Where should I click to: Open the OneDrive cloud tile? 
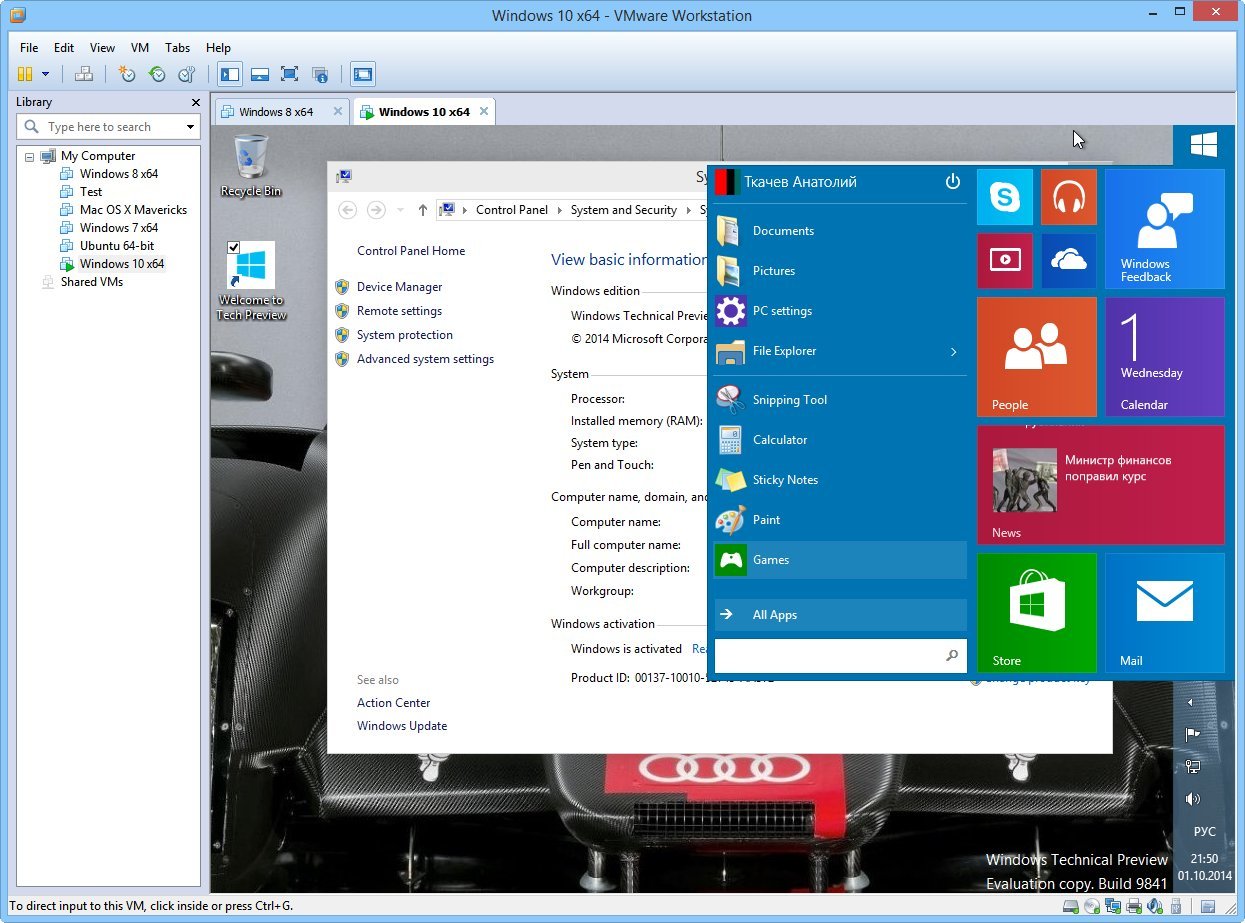tap(1068, 261)
